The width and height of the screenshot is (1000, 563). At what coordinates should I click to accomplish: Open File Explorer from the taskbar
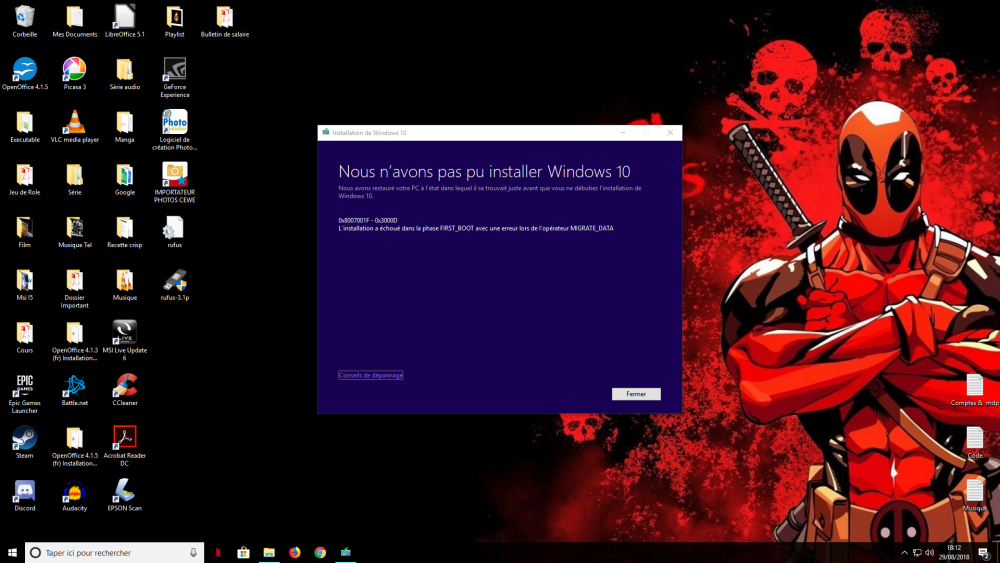pos(269,553)
